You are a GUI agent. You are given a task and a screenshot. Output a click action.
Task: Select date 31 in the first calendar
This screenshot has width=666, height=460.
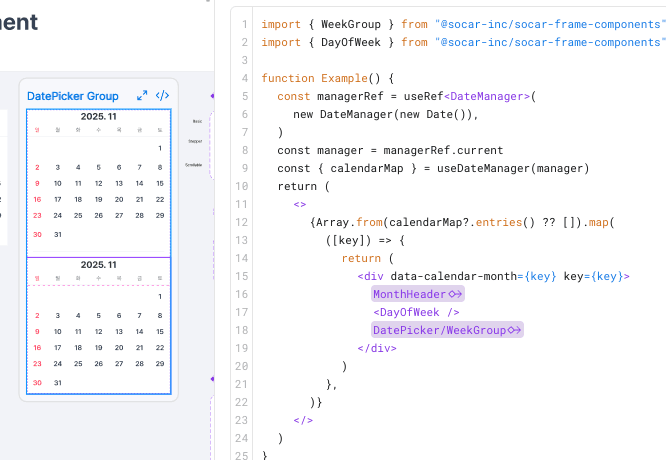tap(58, 234)
